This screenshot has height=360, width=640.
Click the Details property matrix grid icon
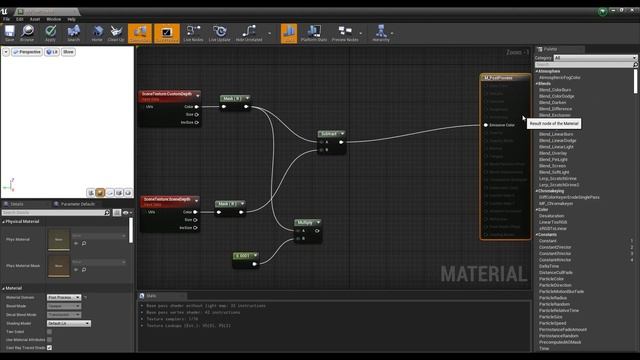(x=117, y=213)
